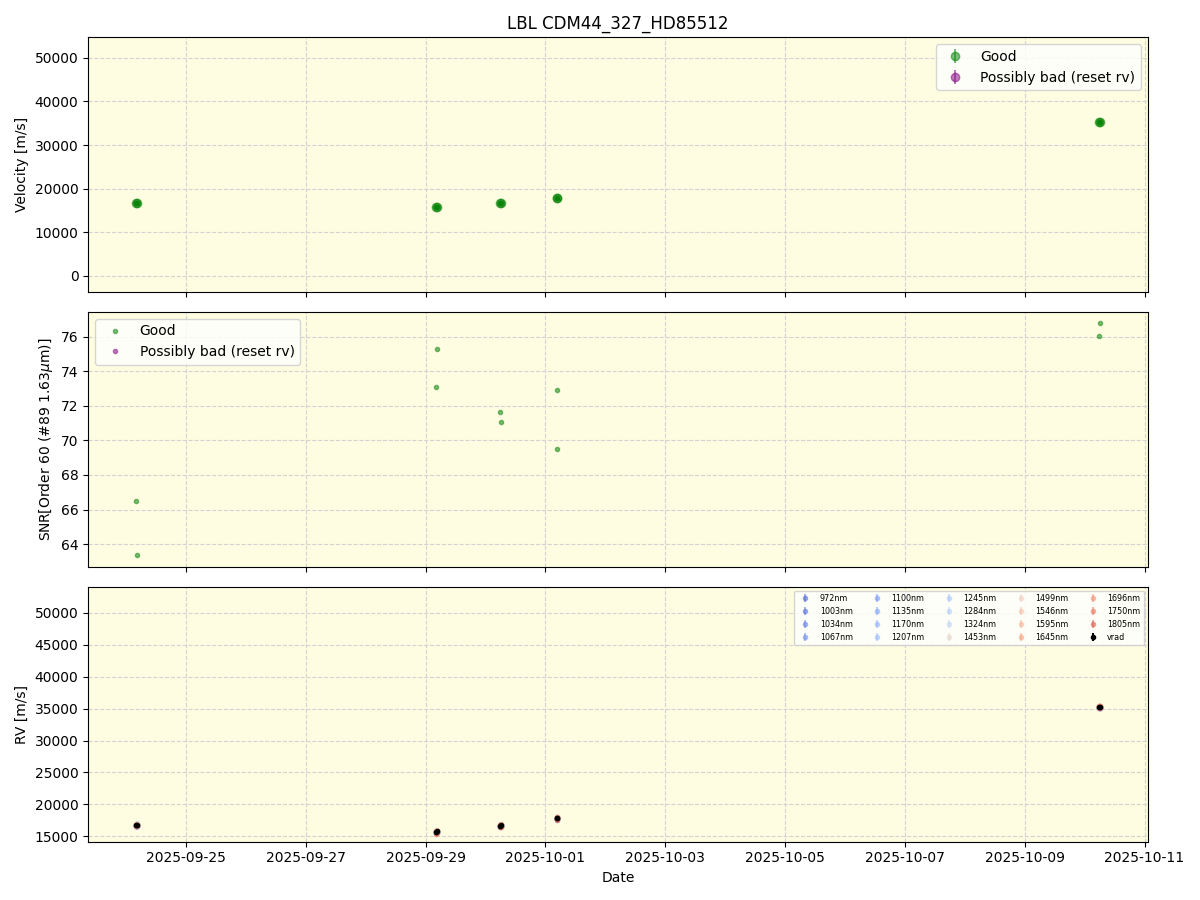
Task: Click the black vrad legend marker
Action: [1093, 637]
